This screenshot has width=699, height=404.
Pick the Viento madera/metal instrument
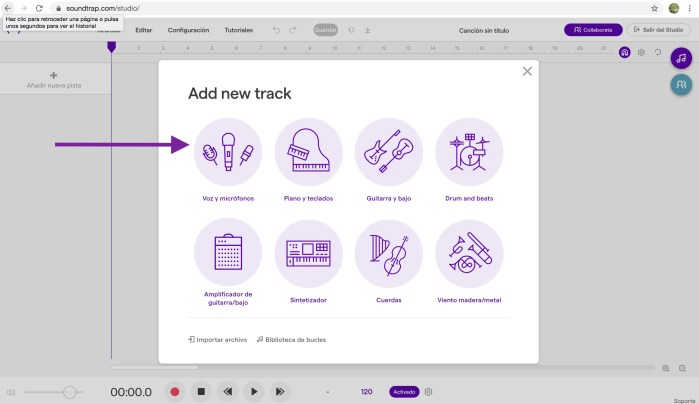(x=469, y=252)
